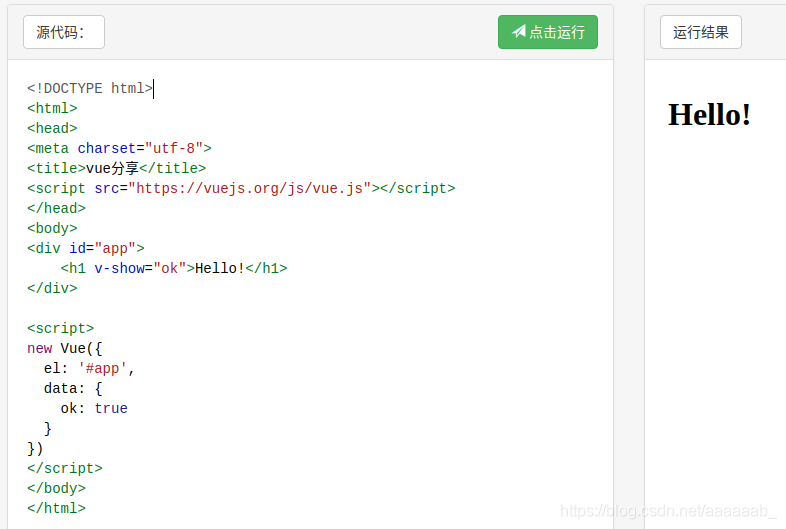The height and width of the screenshot is (529, 786).
Task: Click the vue分享 title text in code
Action: [112, 168]
